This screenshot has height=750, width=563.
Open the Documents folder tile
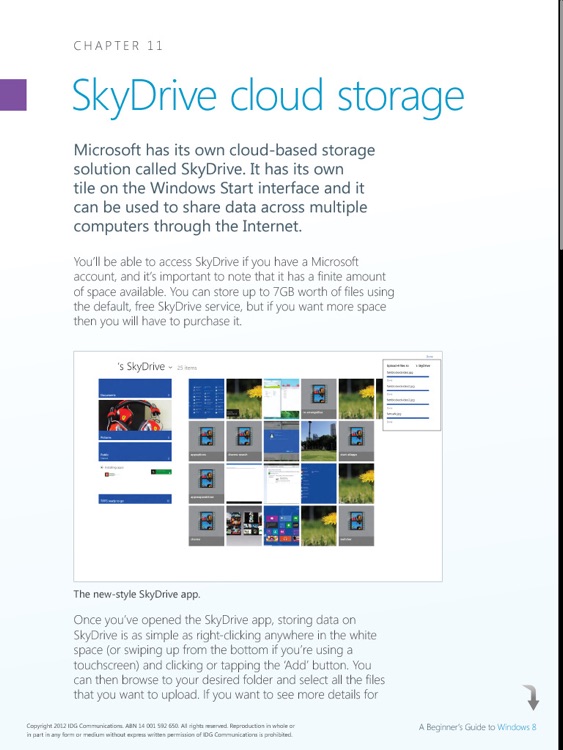(135, 388)
